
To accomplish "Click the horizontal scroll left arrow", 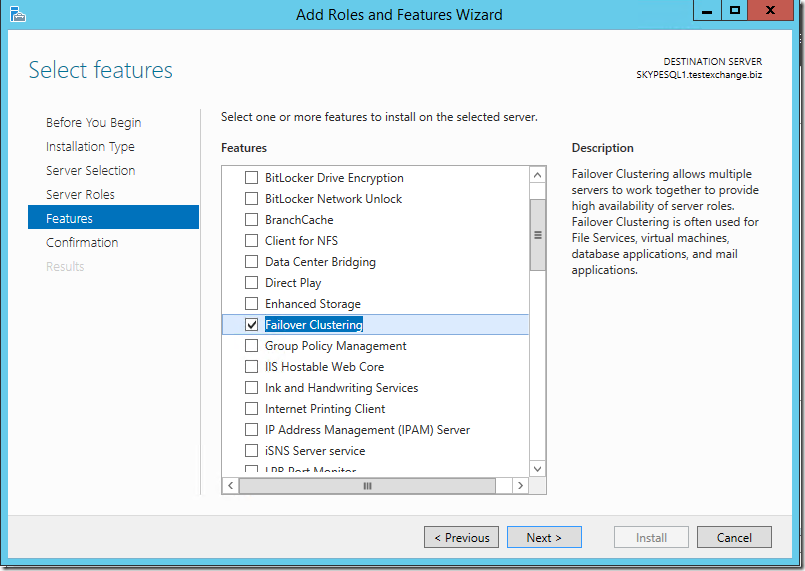I will click(x=231, y=486).
